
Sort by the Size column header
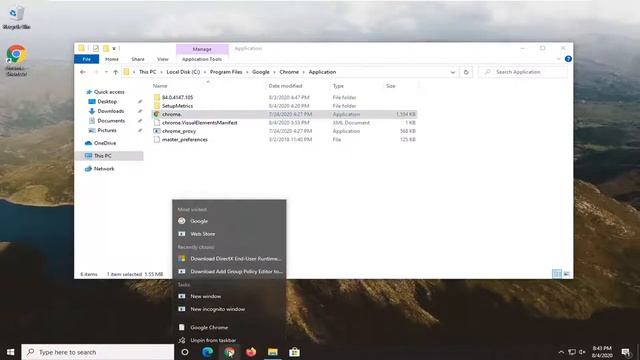tap(391, 86)
